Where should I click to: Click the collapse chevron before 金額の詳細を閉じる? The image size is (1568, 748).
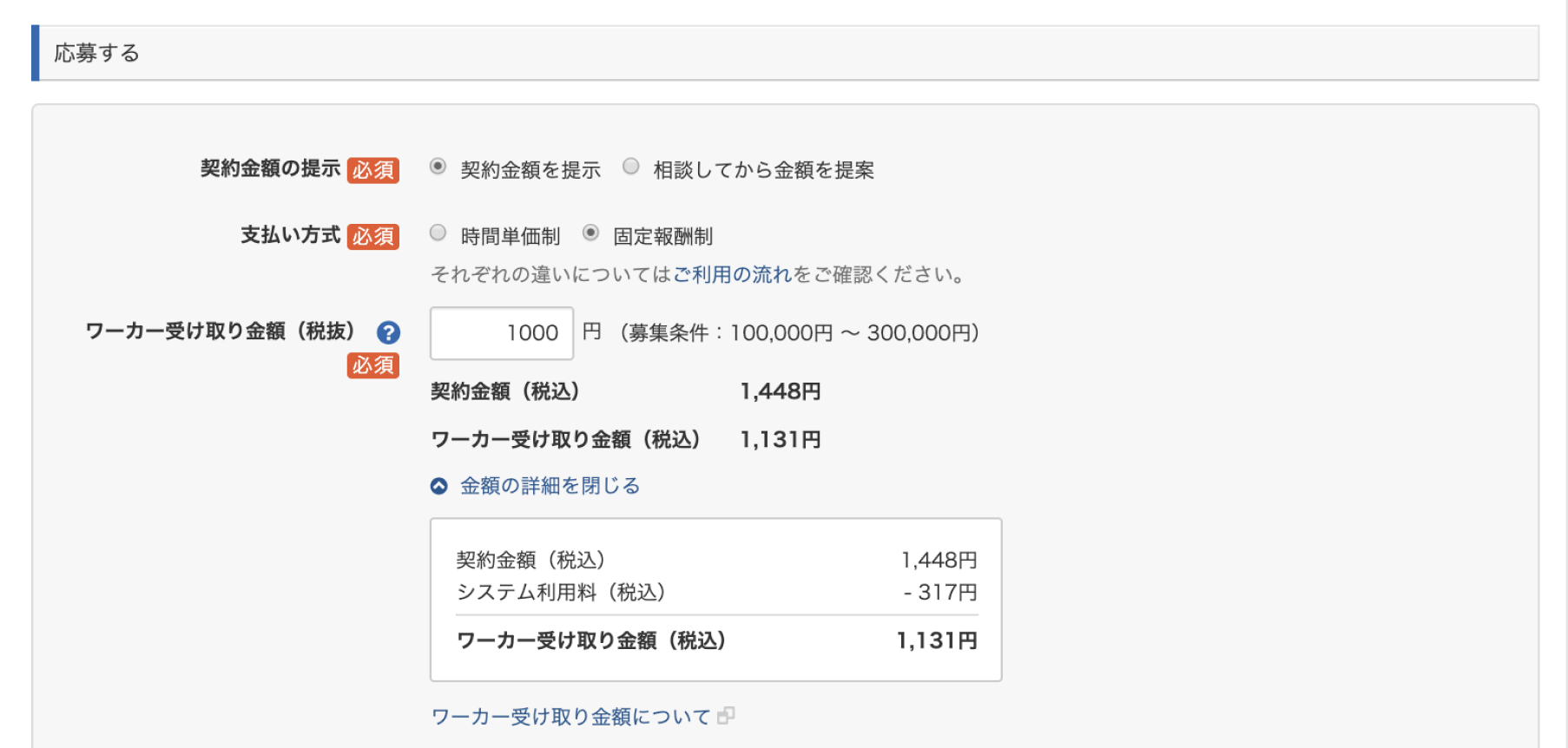click(x=440, y=484)
